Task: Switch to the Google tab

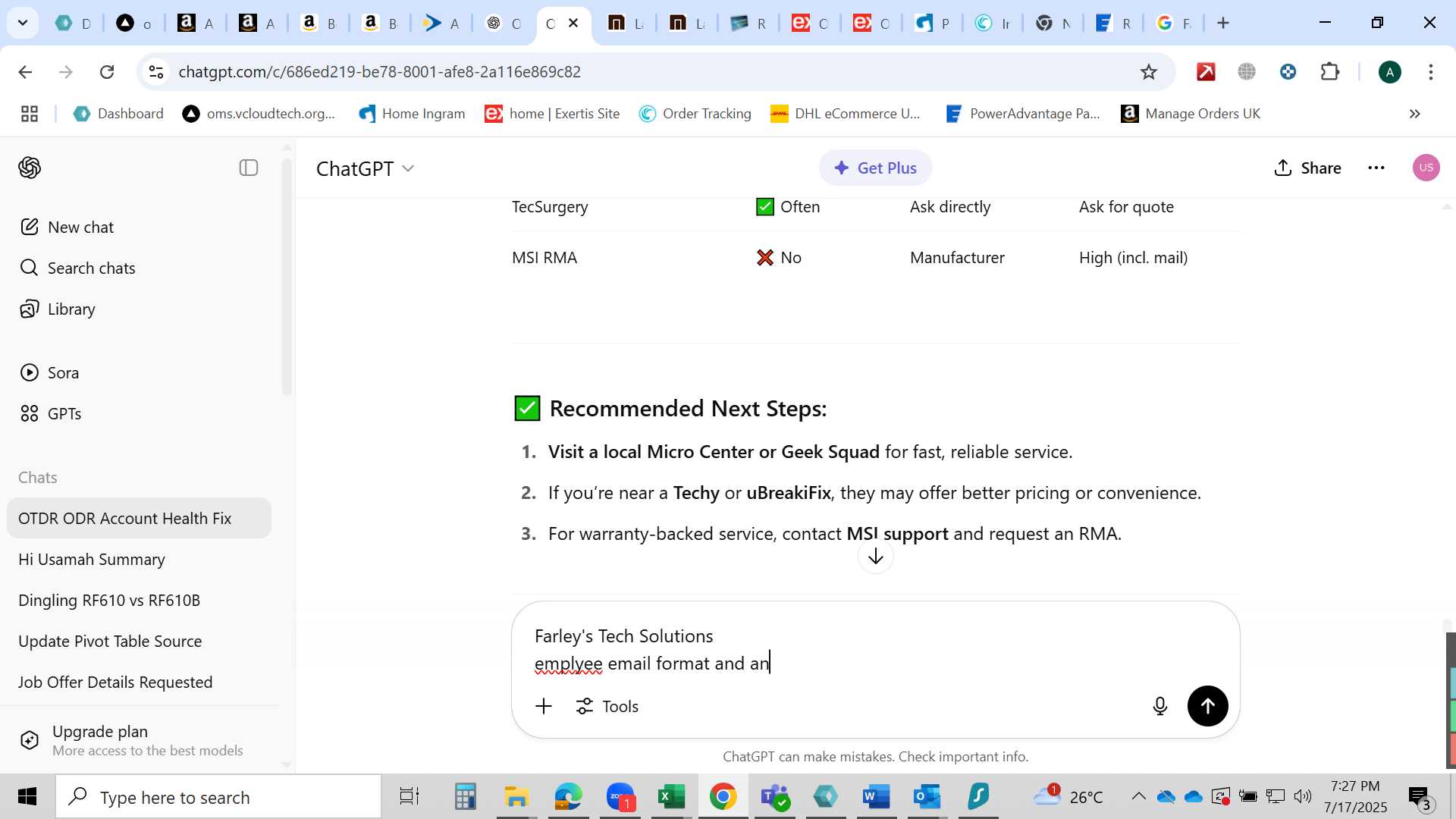Action: (1172, 23)
